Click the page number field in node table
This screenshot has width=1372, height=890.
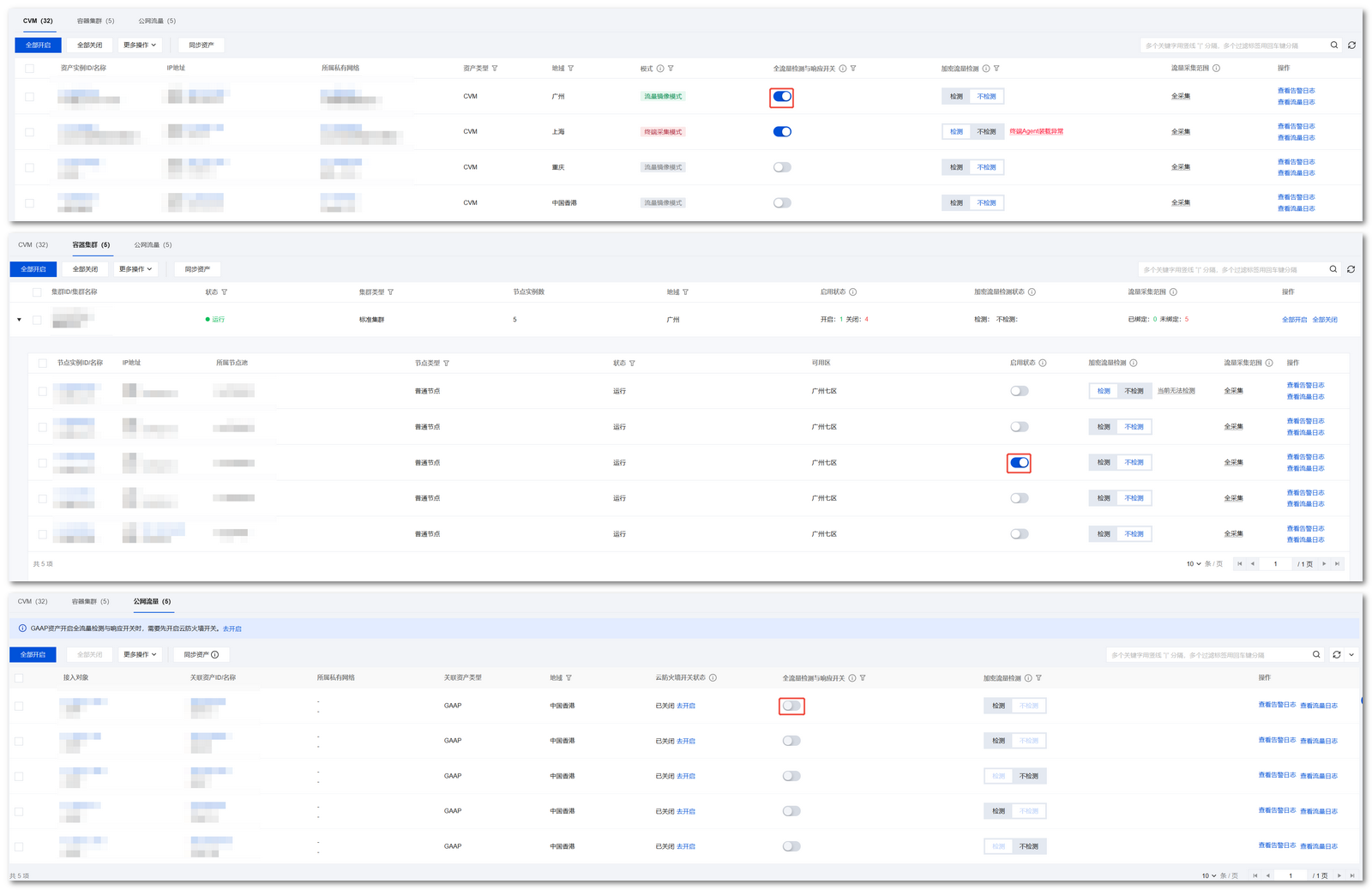[1276, 564]
